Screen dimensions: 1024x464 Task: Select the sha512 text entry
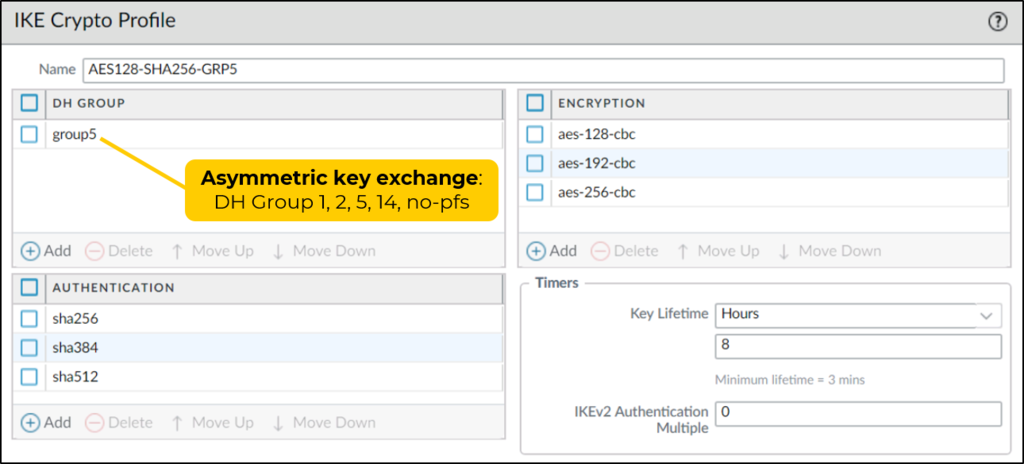75,376
